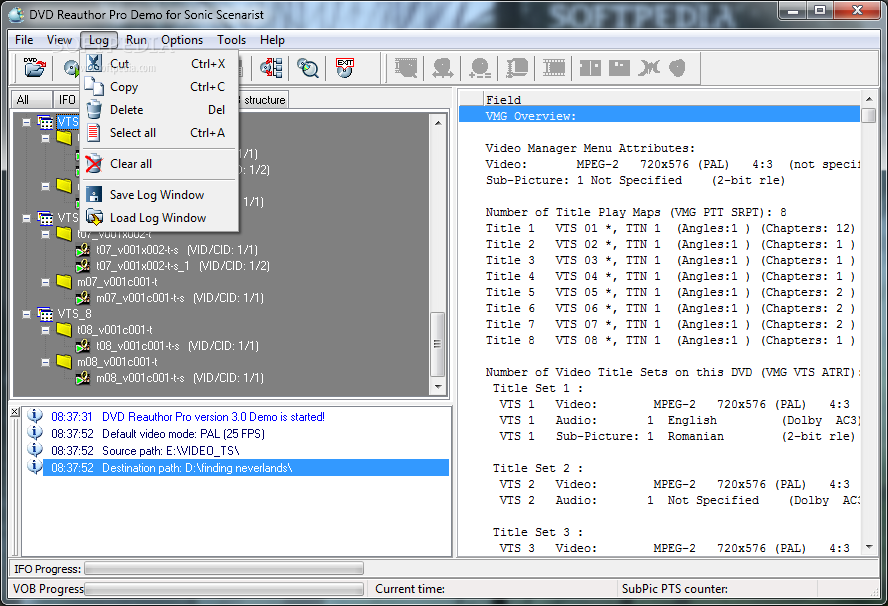Choose Delete from the Log menu
Image resolution: width=888 pixels, height=606 pixels.
click(x=159, y=110)
